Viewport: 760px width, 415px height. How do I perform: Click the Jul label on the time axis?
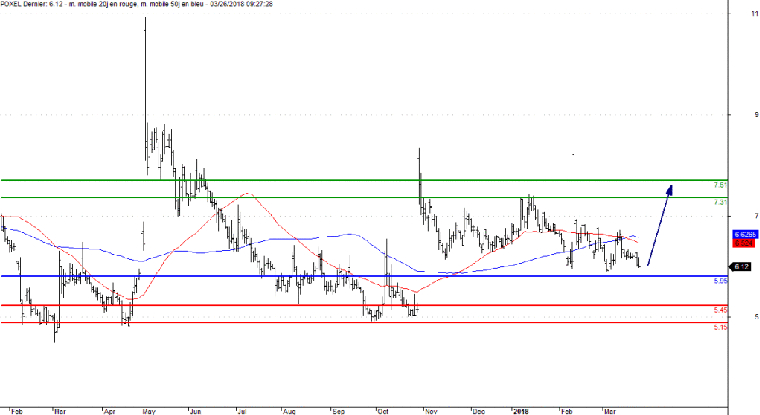[x=241, y=412]
